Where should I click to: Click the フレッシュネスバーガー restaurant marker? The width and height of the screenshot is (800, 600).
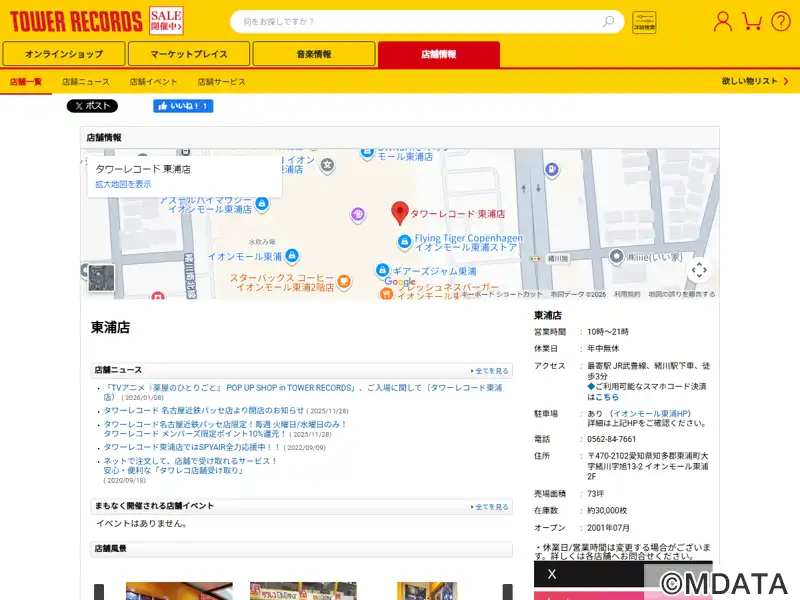tap(386, 293)
